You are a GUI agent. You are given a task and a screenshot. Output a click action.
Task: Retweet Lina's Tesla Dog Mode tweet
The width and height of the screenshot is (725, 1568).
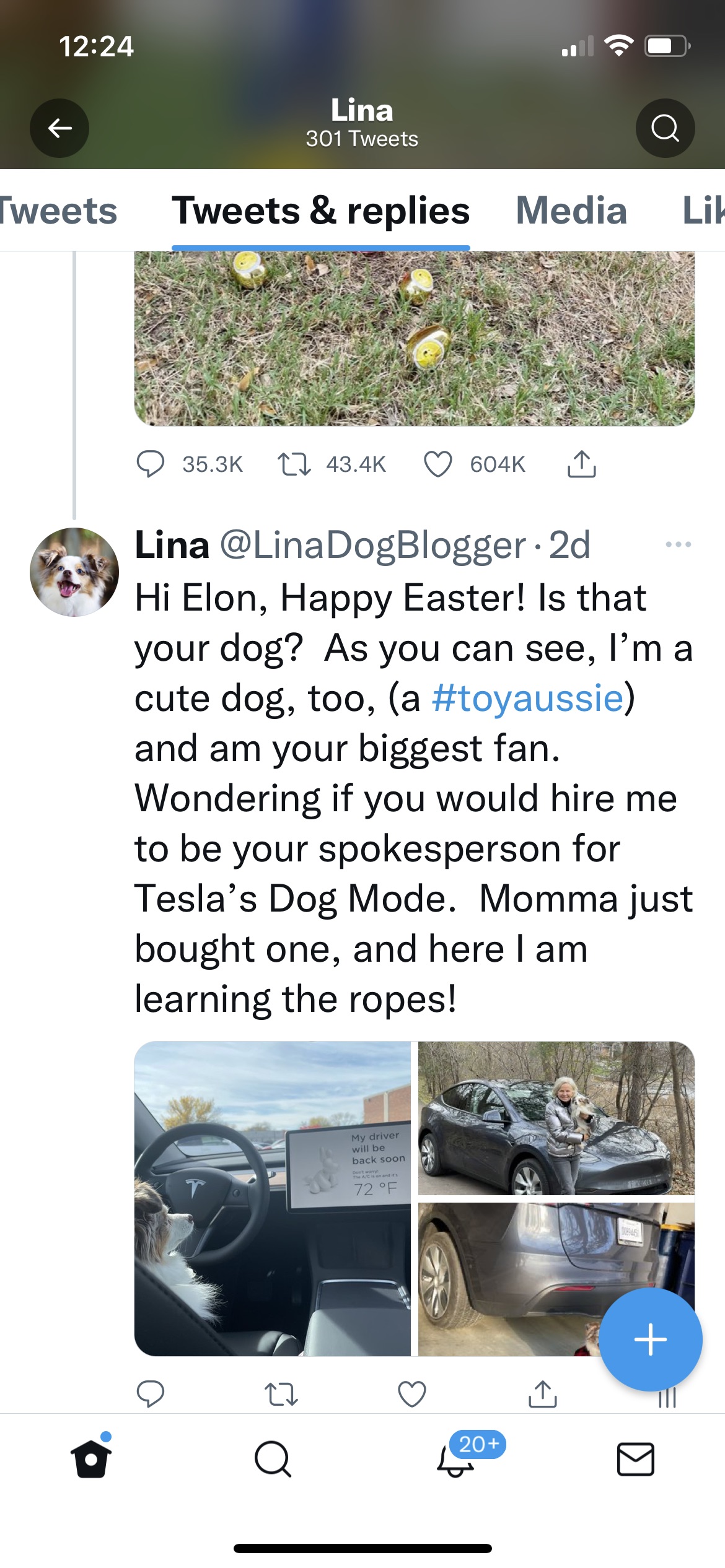(x=281, y=1394)
